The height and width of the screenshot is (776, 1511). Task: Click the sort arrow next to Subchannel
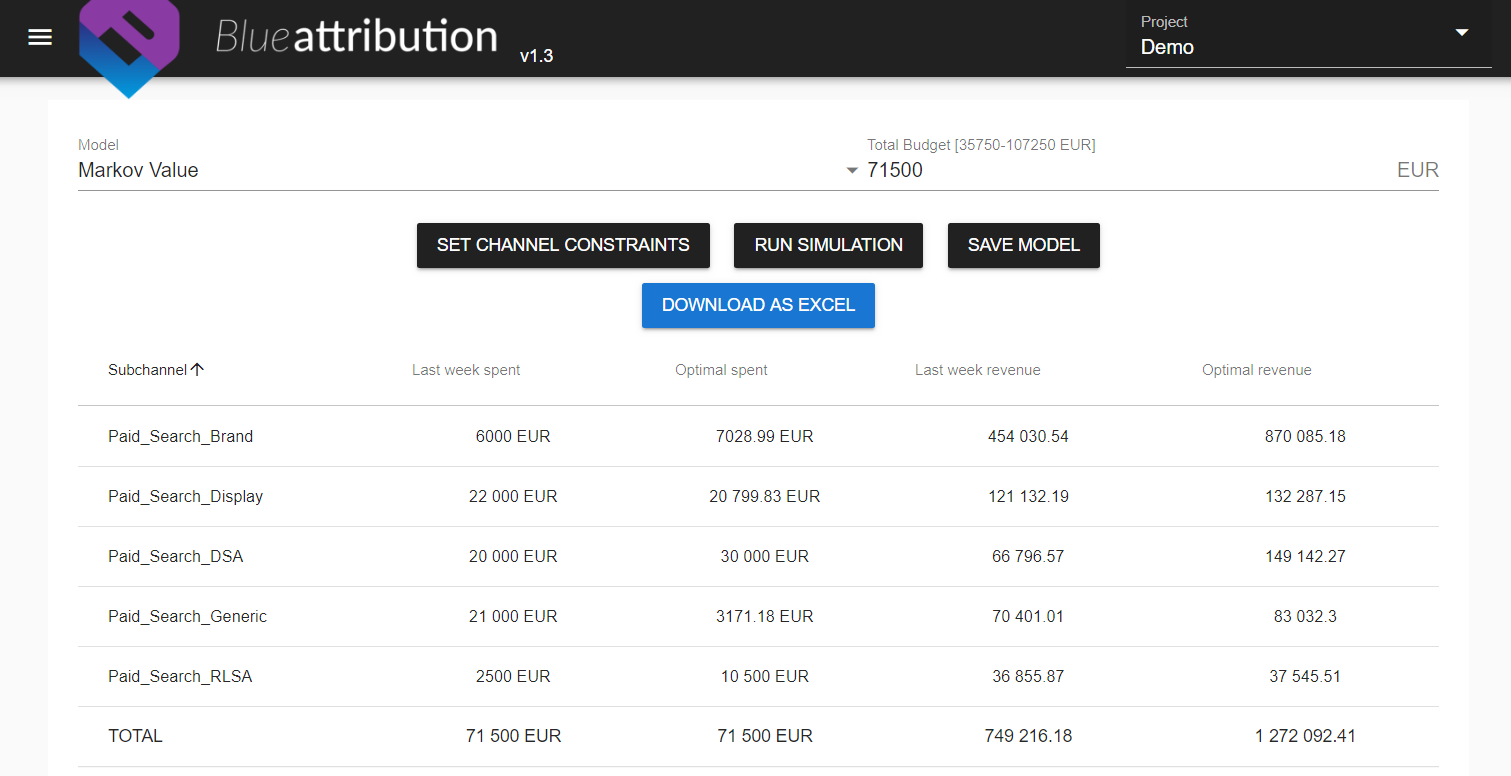(x=197, y=370)
